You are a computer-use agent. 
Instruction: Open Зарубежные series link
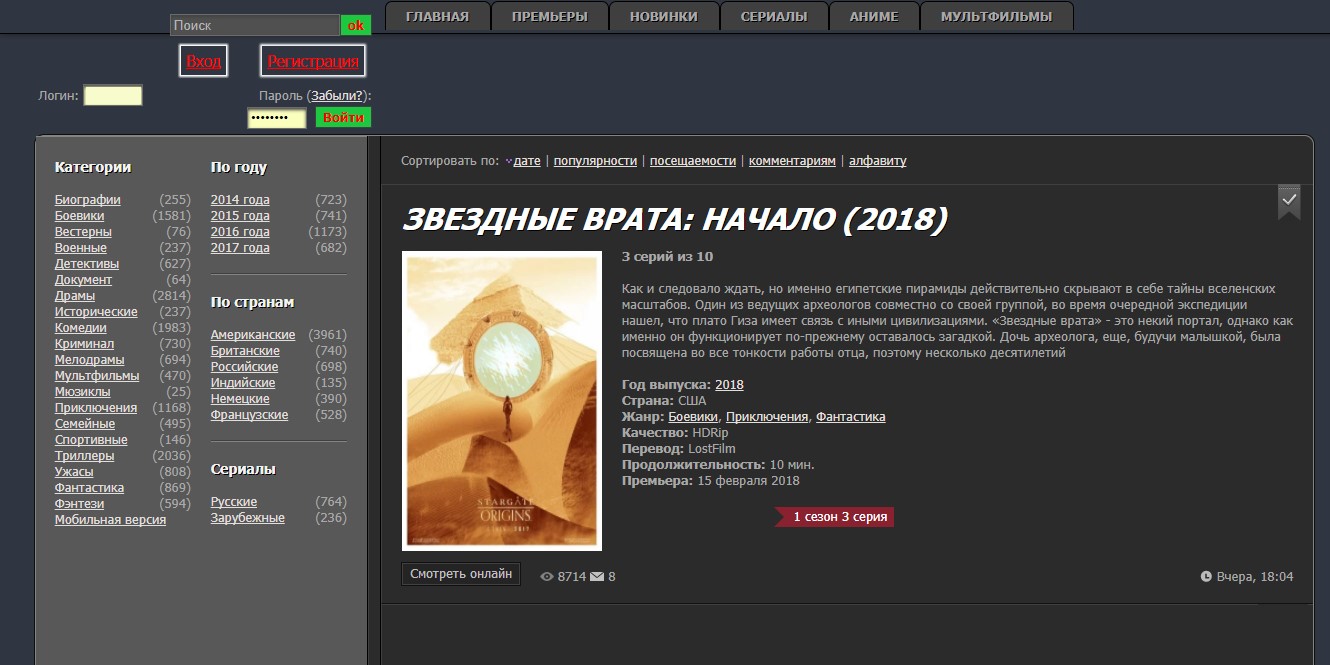(x=248, y=518)
